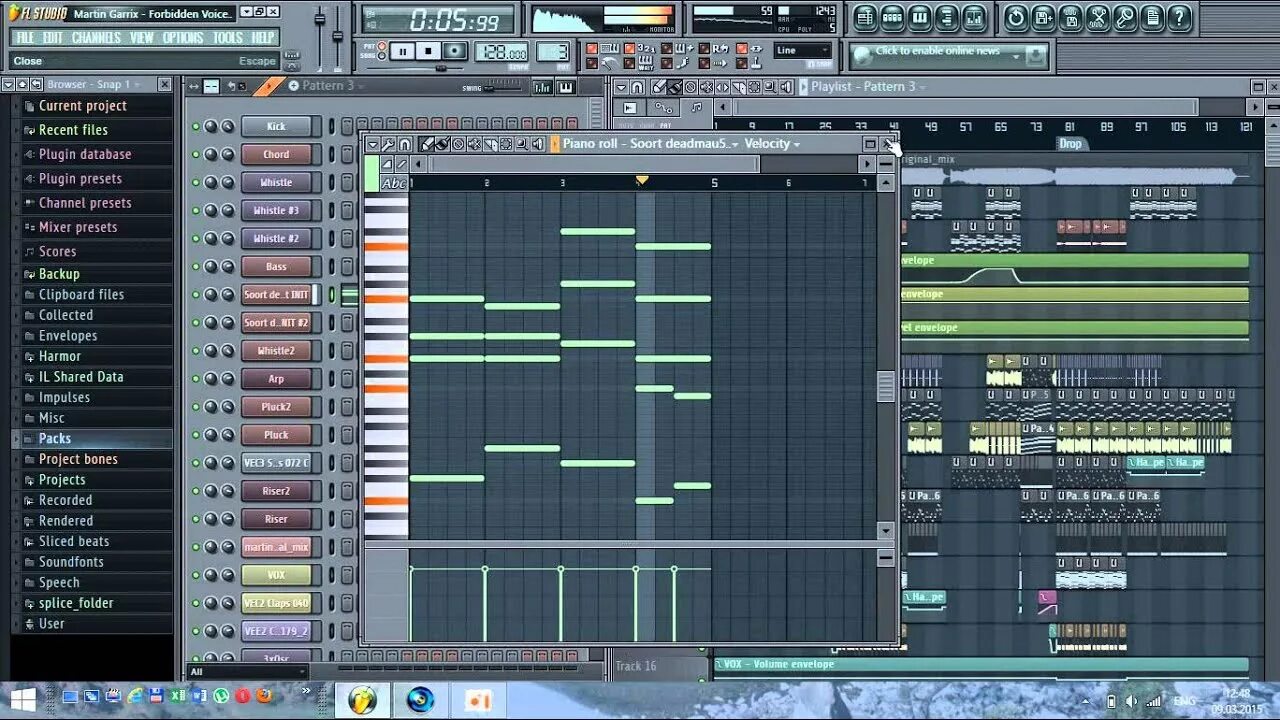Toggle Piano roll snap magnet
The image size is (1280, 720).
405,144
